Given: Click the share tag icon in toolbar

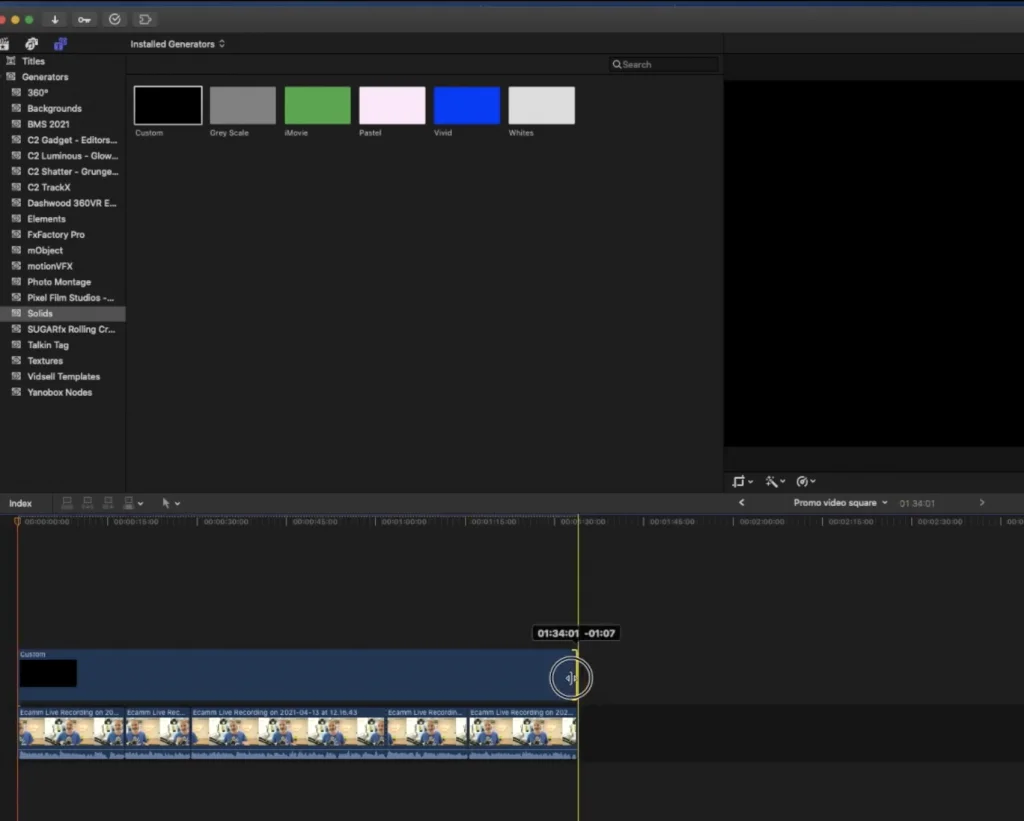Looking at the screenshot, I should 145,20.
